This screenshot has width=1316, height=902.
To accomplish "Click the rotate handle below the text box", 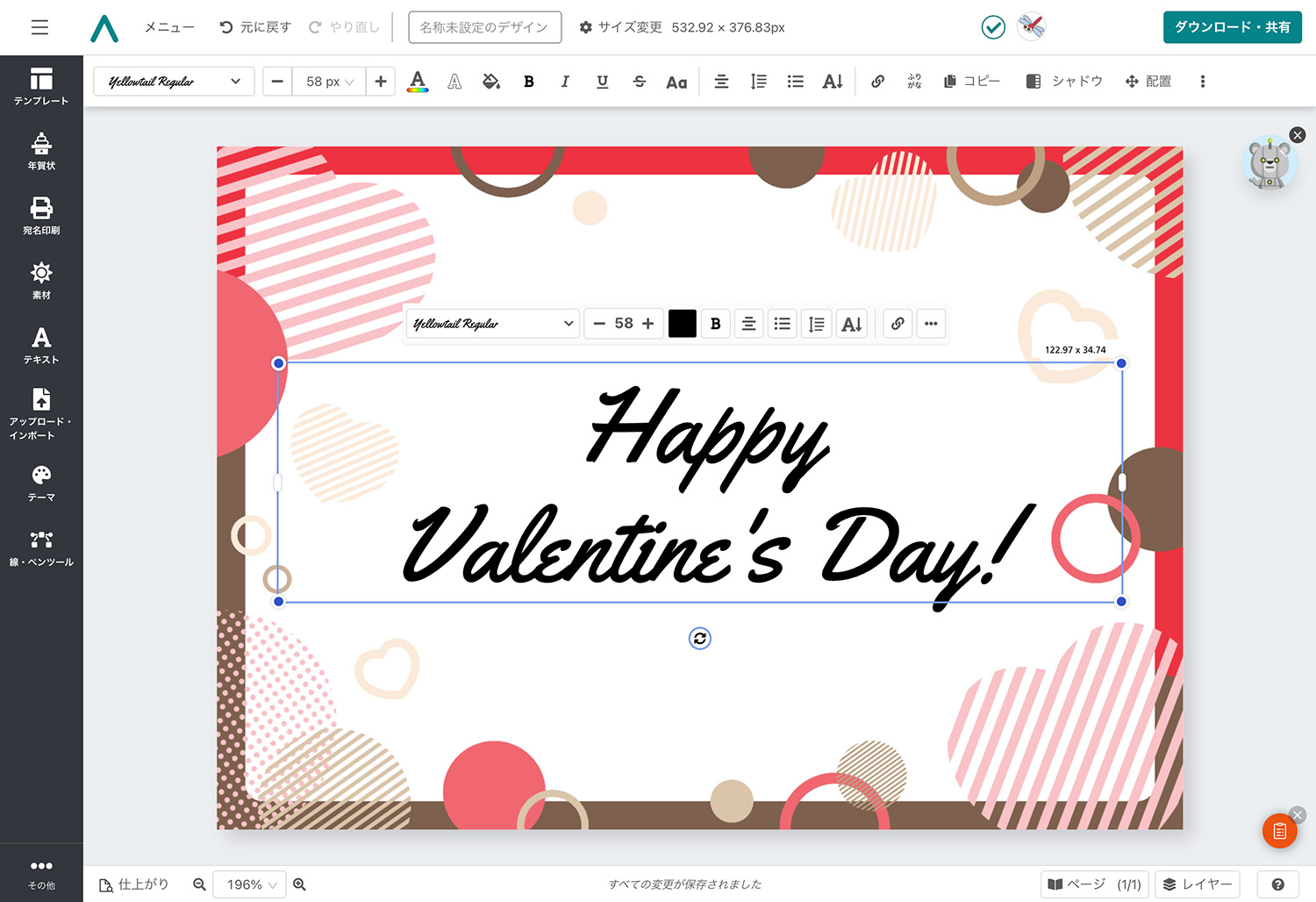I will pos(699,639).
